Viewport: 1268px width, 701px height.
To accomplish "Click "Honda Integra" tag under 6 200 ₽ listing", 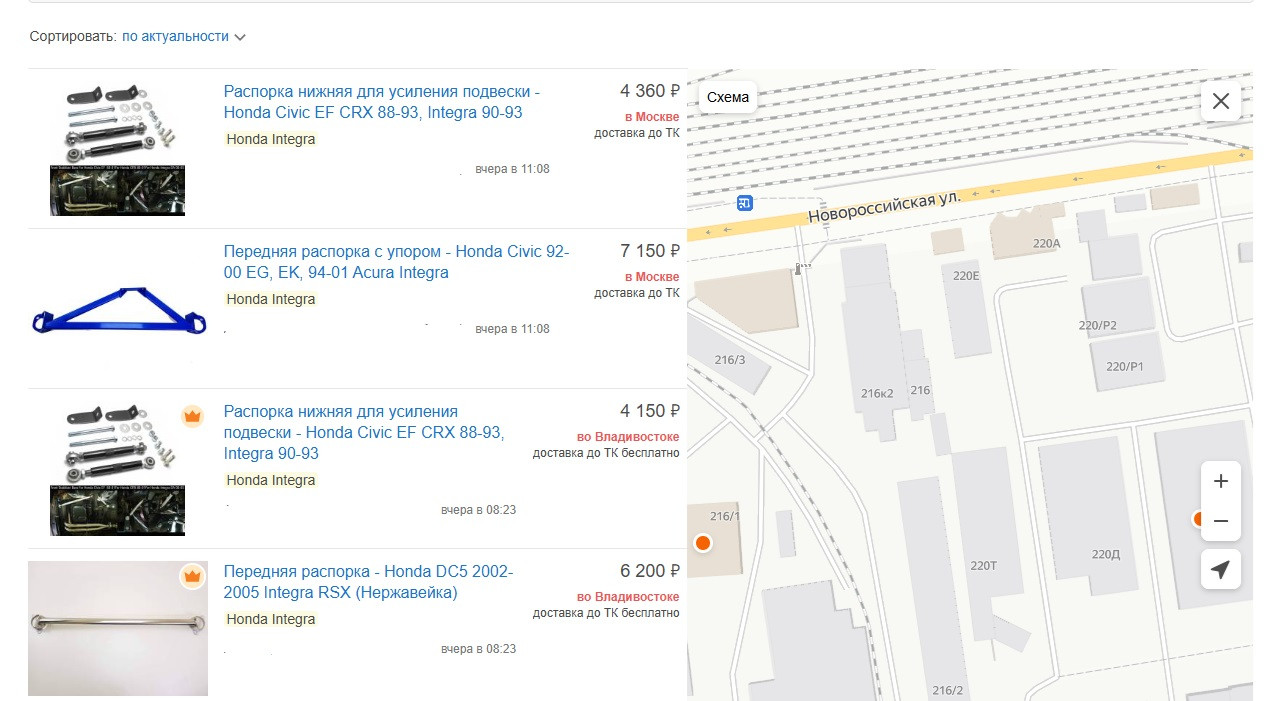I will click(x=271, y=619).
